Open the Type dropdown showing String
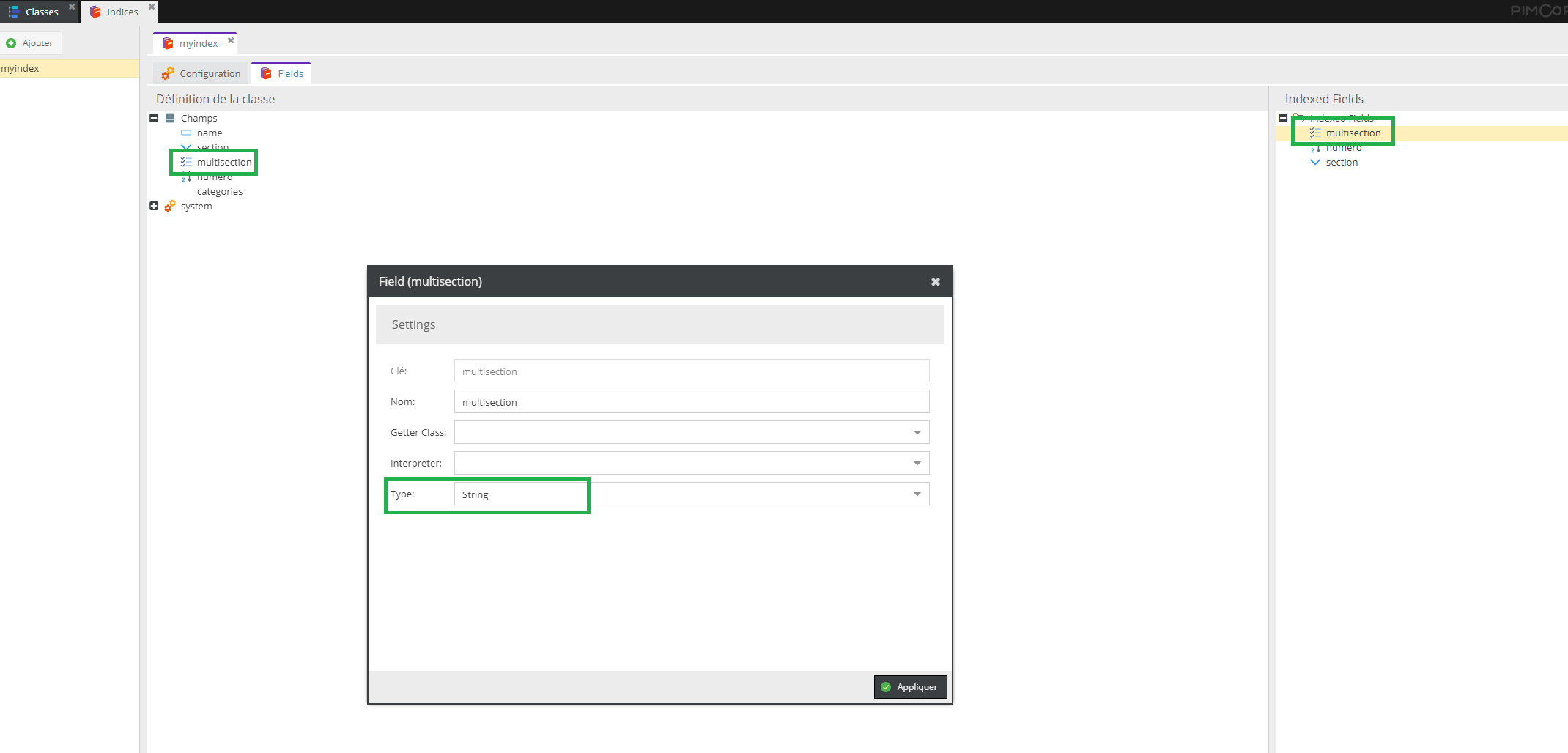Screen dimensions: 1568x753 [x=917, y=494]
